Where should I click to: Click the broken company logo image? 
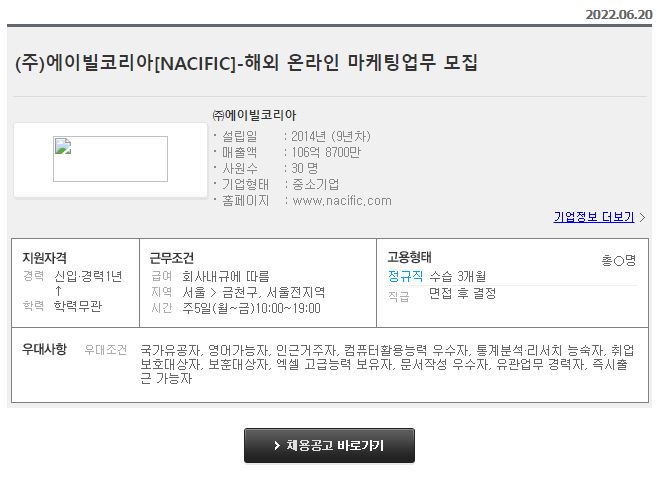point(110,159)
